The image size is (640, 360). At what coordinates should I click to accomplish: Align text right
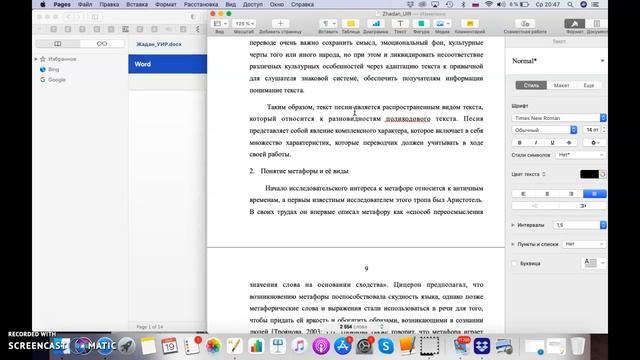571,194
